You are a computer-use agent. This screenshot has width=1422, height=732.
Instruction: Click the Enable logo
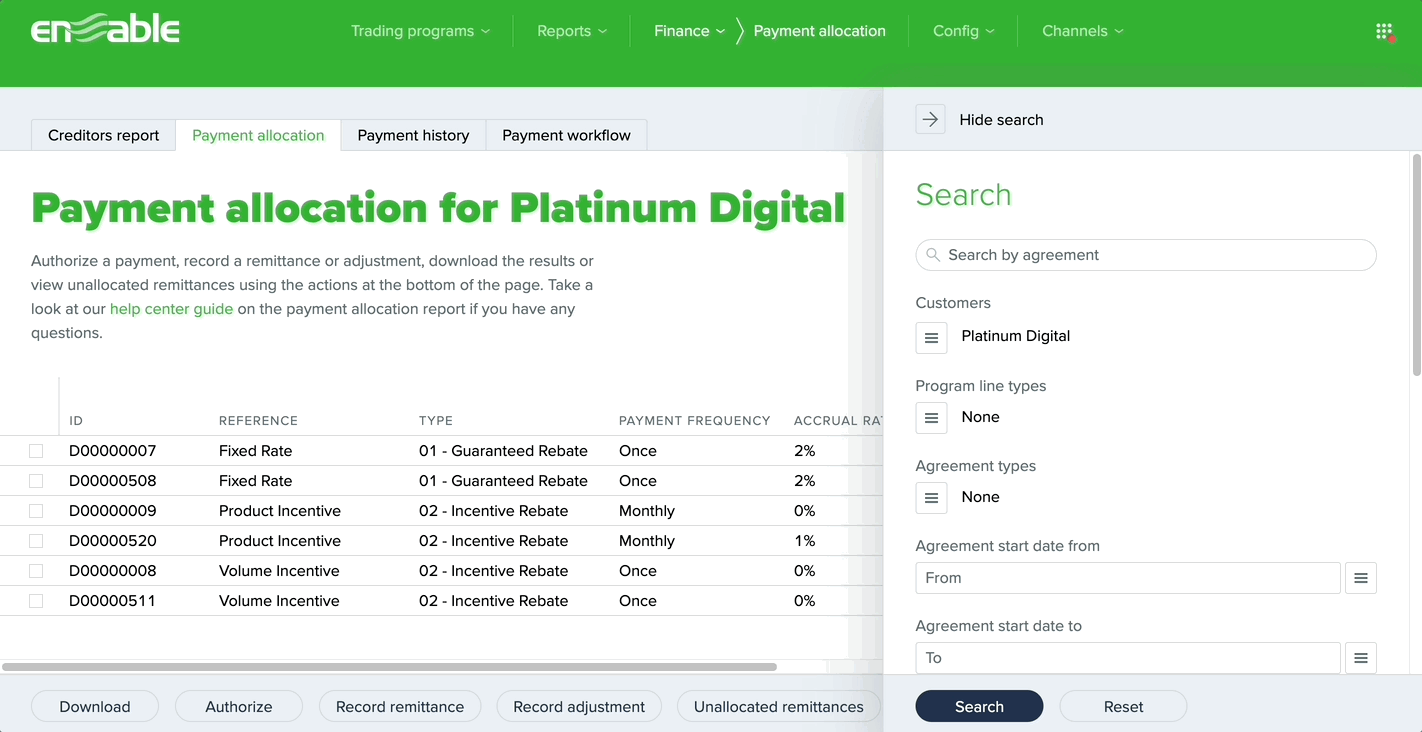click(x=105, y=31)
